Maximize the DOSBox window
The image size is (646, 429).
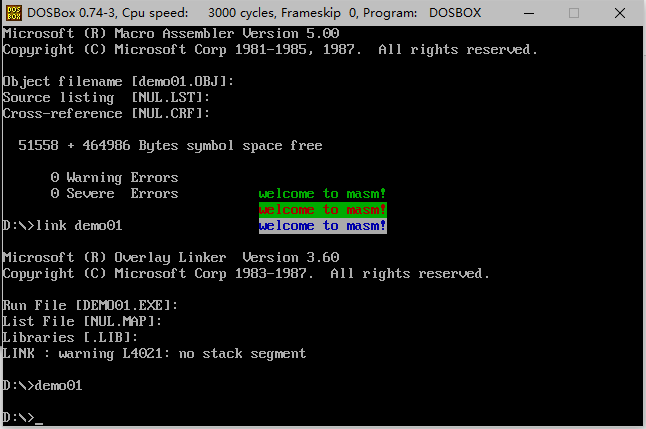(x=574, y=13)
